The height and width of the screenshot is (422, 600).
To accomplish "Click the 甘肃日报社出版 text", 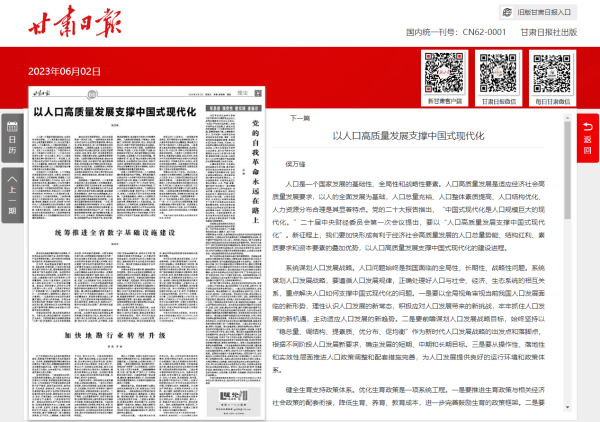I will [549, 32].
